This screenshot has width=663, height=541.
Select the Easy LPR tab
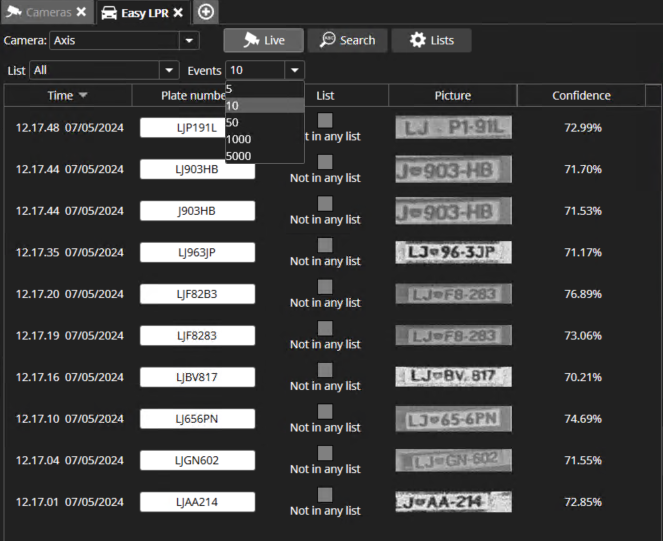coord(135,12)
